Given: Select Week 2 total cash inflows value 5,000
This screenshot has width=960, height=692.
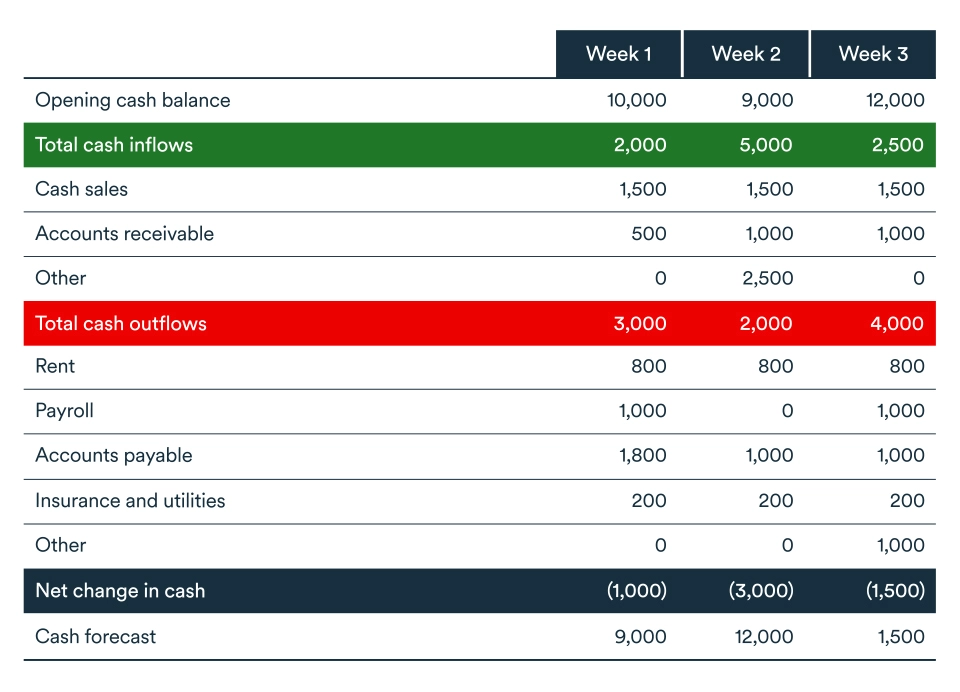Looking at the screenshot, I should click(x=767, y=145).
